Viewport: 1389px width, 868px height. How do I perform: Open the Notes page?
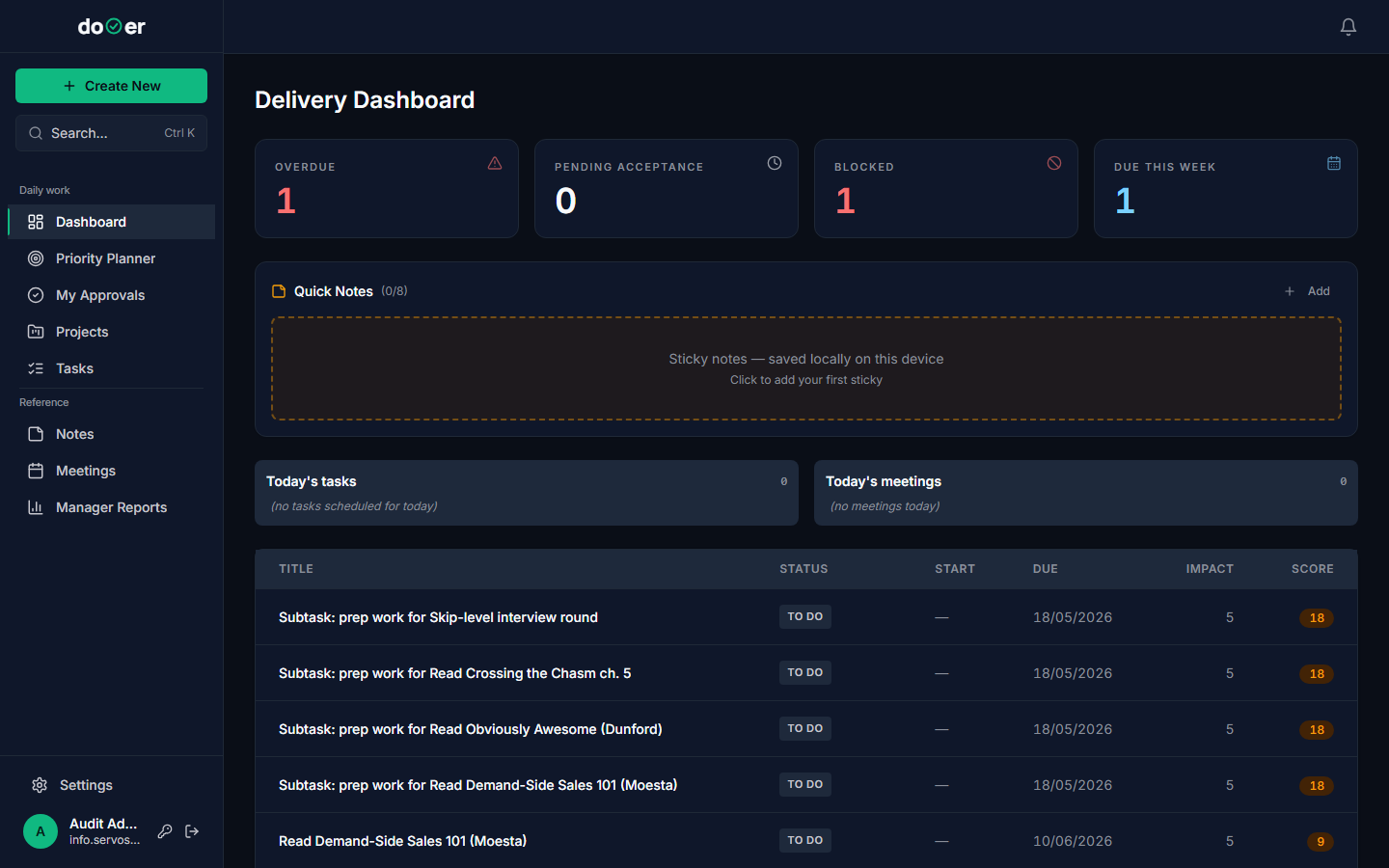[x=111, y=434]
